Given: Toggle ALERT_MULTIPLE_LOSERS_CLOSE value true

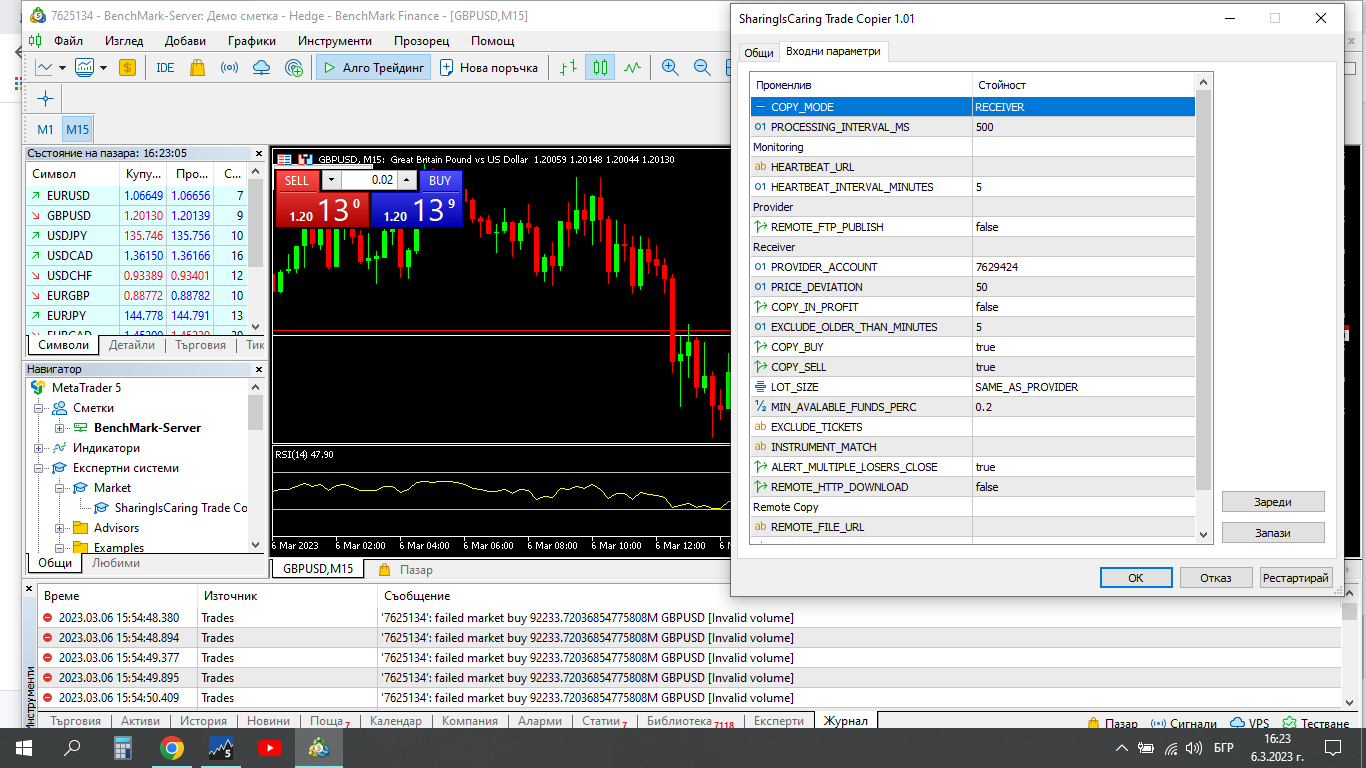Looking at the screenshot, I should tap(1083, 467).
